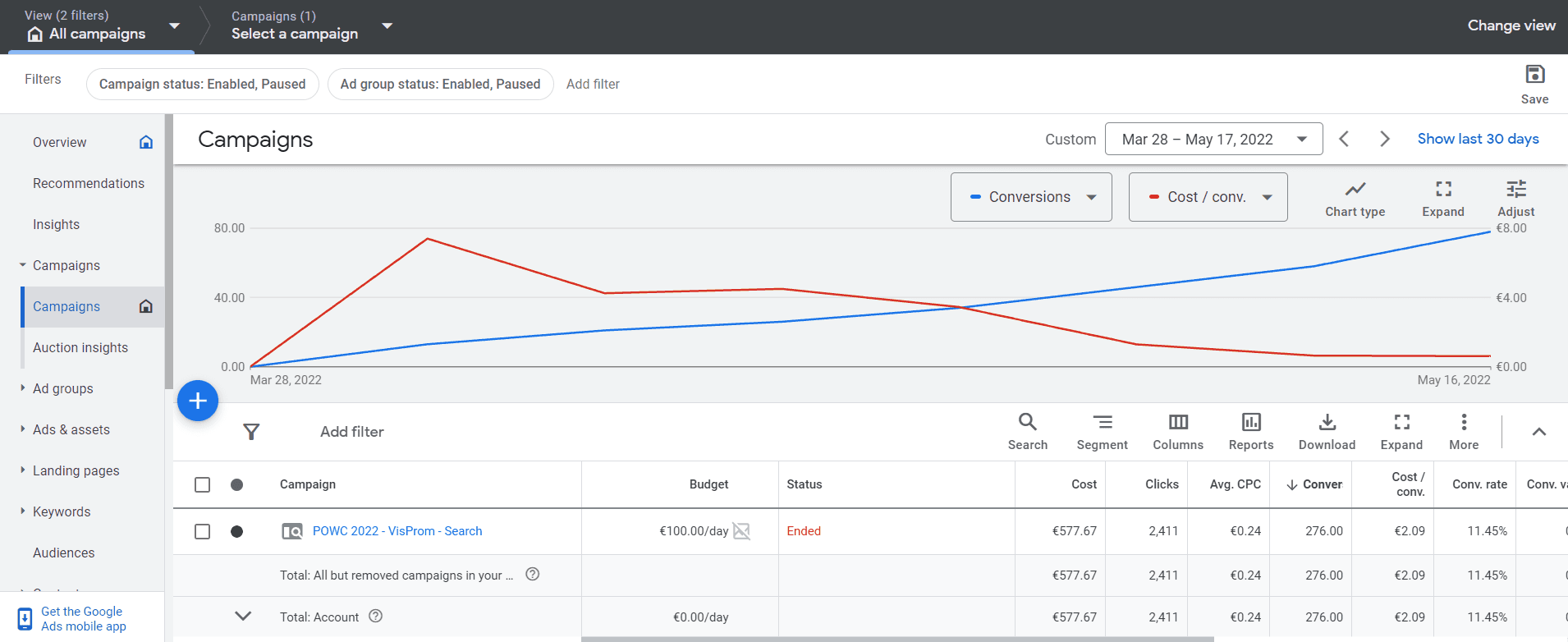The image size is (1568, 642).
Task: Check the POWC 2022 campaign checkbox
Action: click(202, 531)
